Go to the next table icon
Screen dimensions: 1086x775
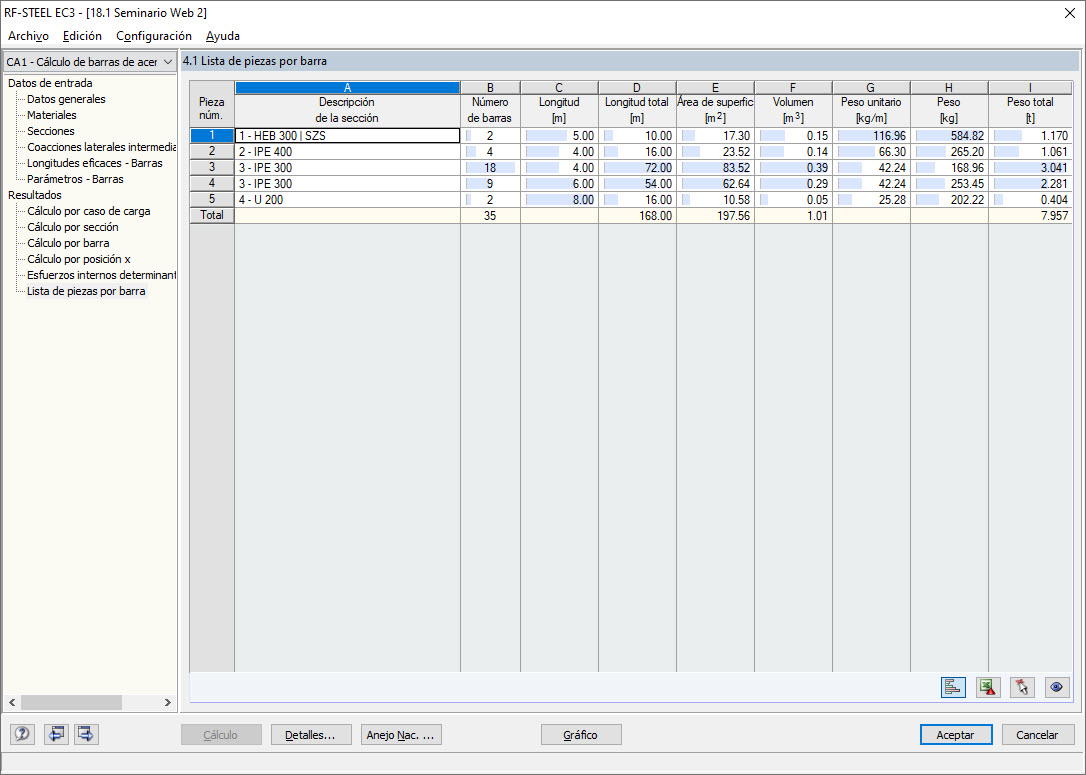point(85,734)
